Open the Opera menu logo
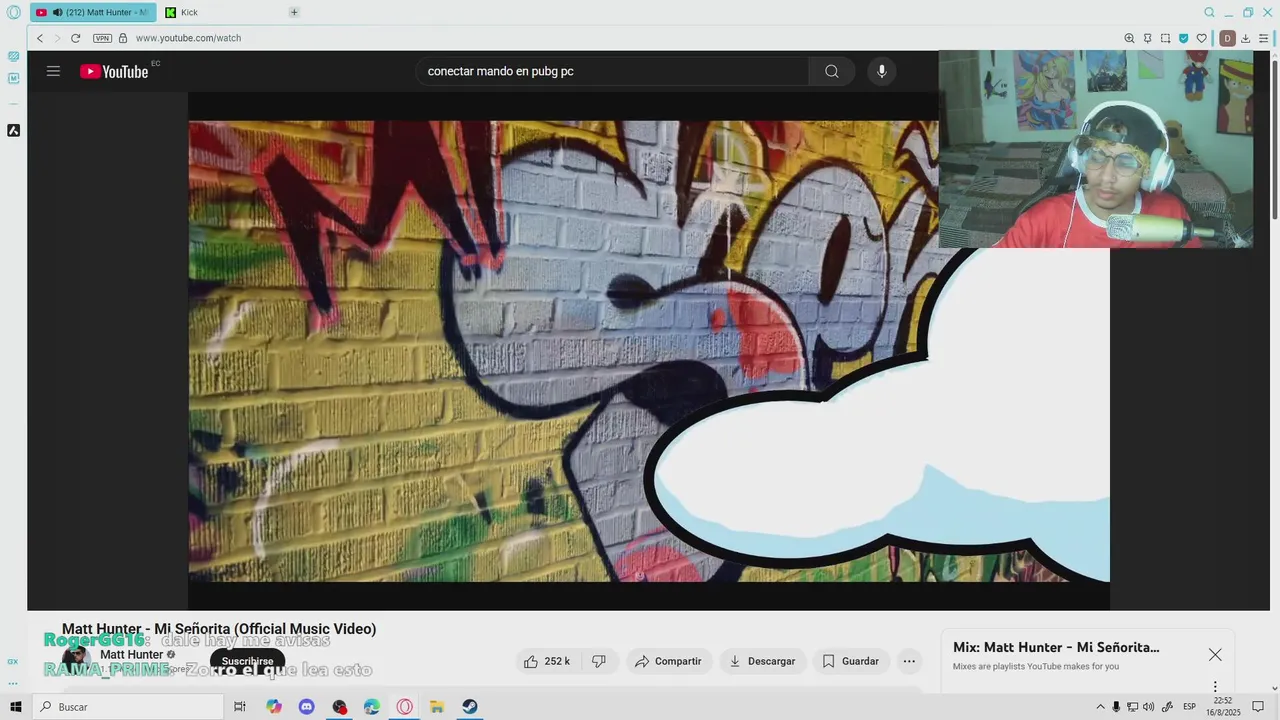This screenshot has height=720, width=1280. (13, 12)
